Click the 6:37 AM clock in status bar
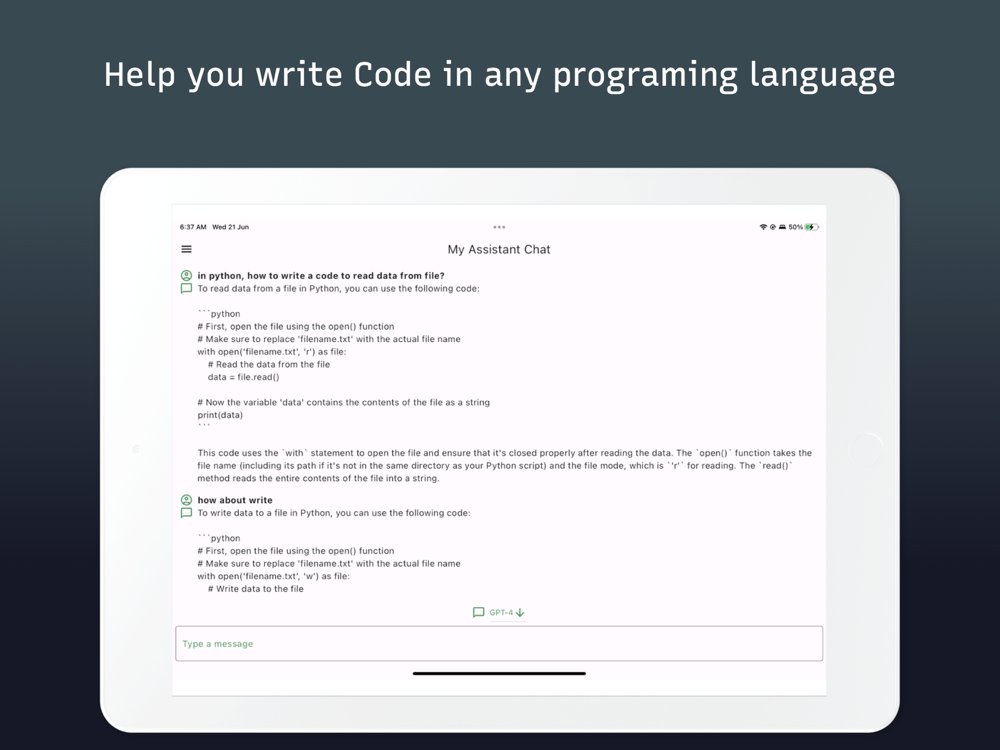Screen dimensions: 1000x750 (x=193, y=227)
